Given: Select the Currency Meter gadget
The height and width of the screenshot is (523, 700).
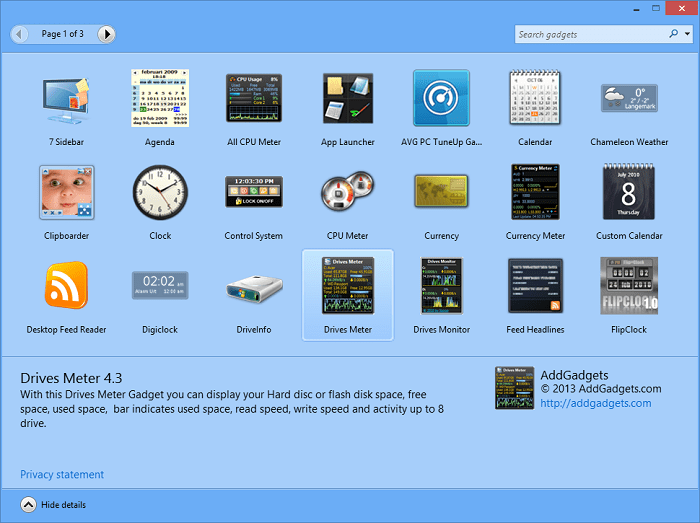Looking at the screenshot, I should (535, 192).
